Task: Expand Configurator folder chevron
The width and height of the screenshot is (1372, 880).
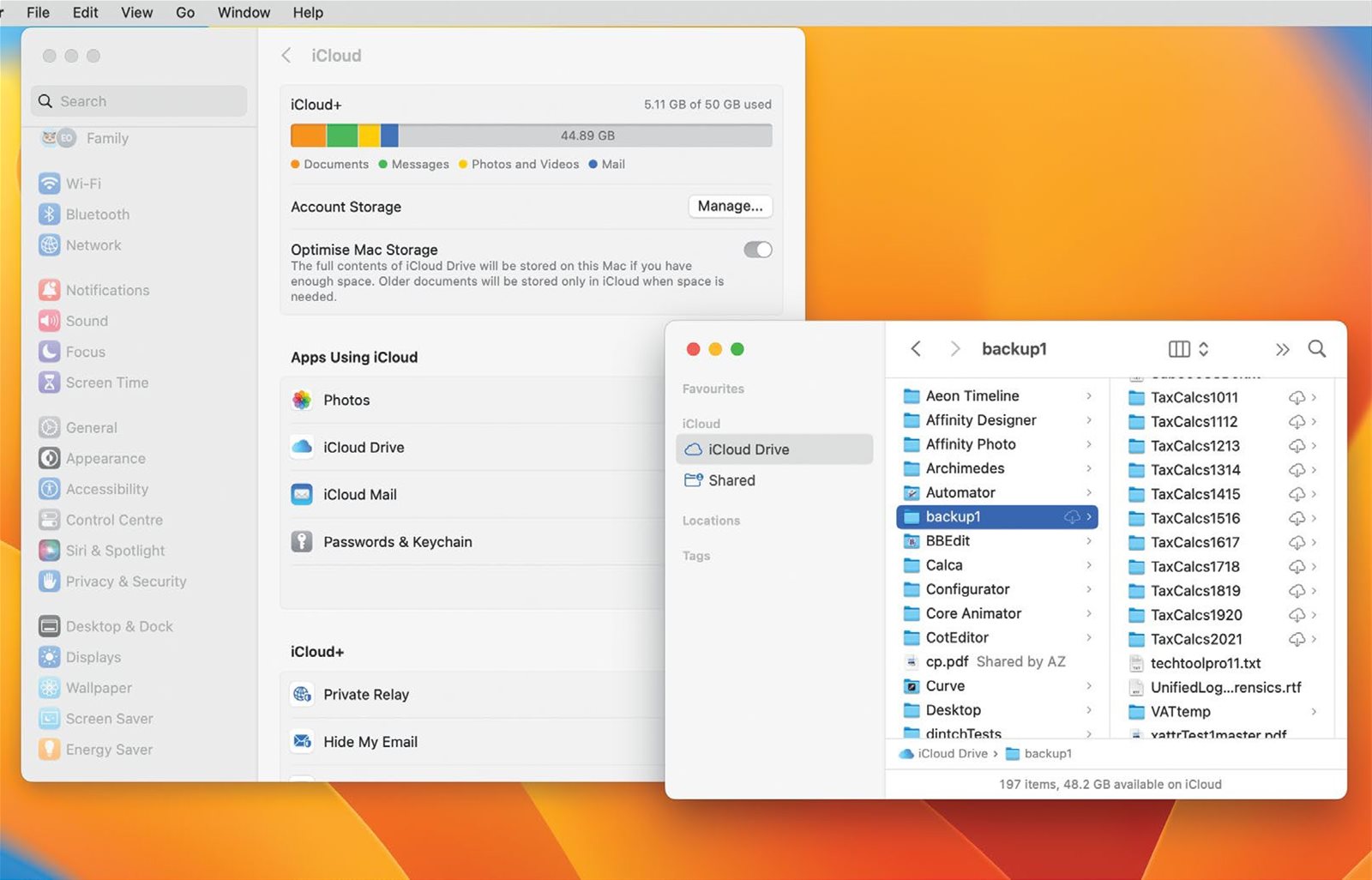Action: (1089, 589)
